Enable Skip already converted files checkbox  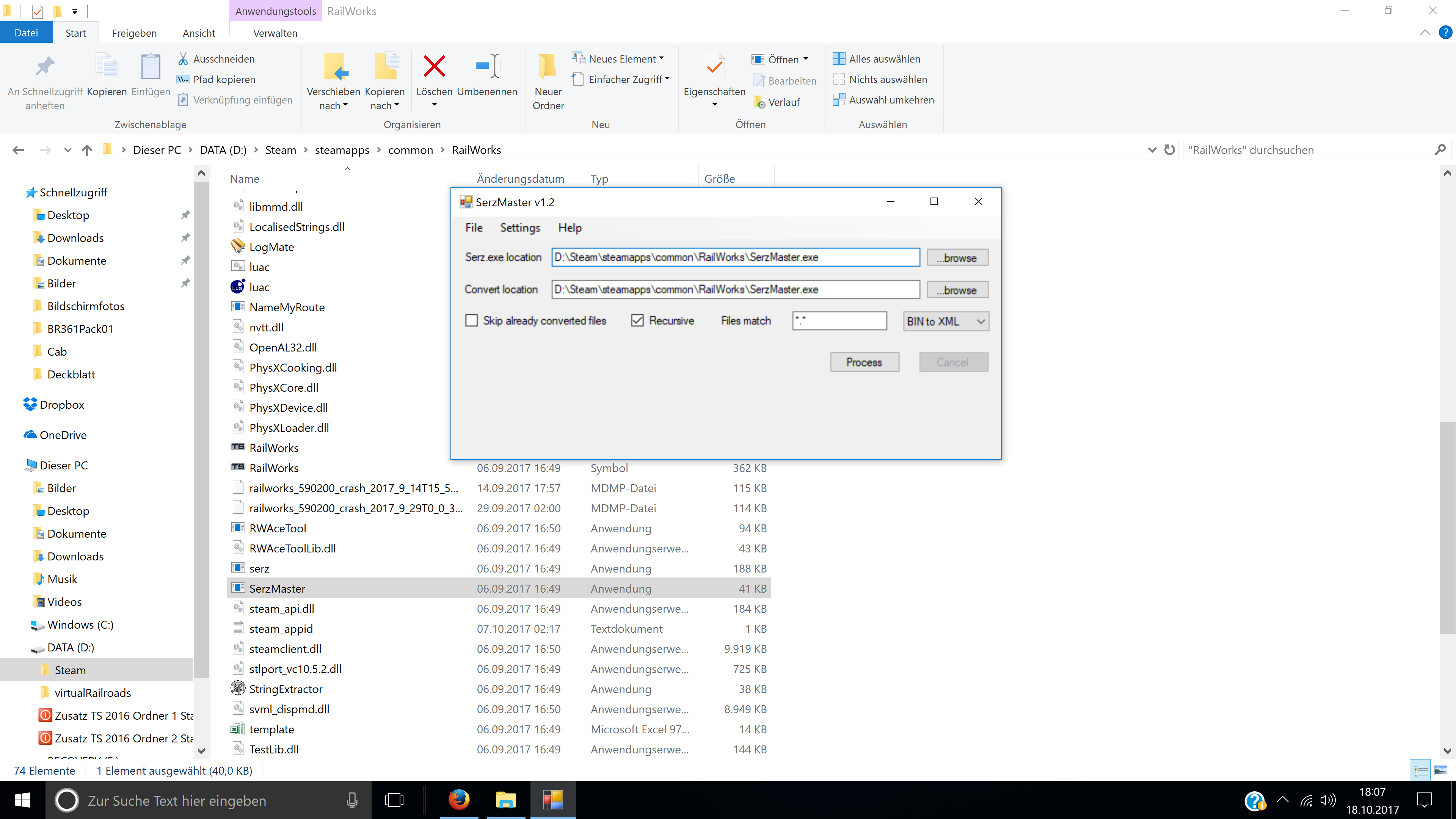(471, 320)
